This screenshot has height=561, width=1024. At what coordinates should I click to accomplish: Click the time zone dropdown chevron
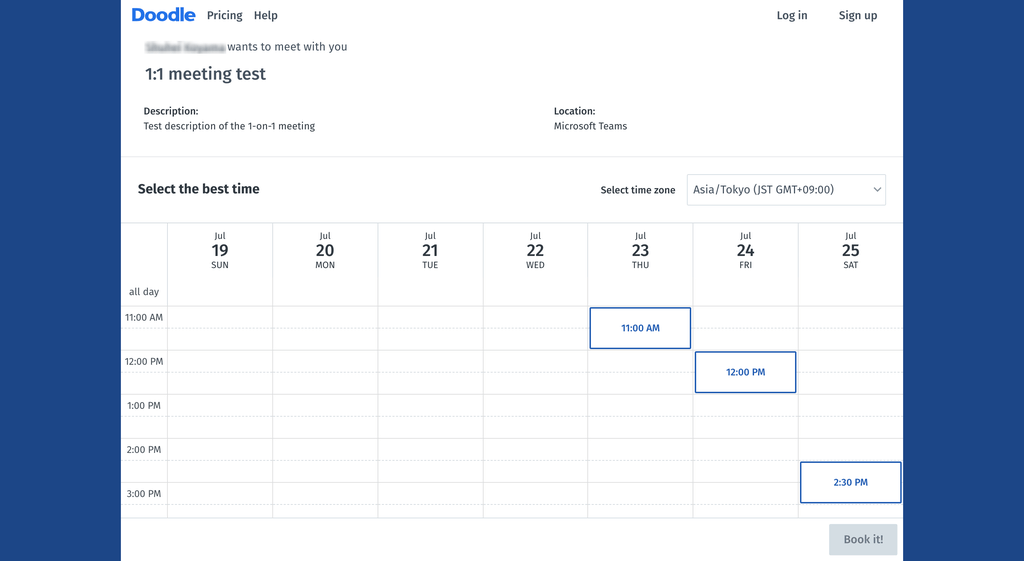point(877,189)
